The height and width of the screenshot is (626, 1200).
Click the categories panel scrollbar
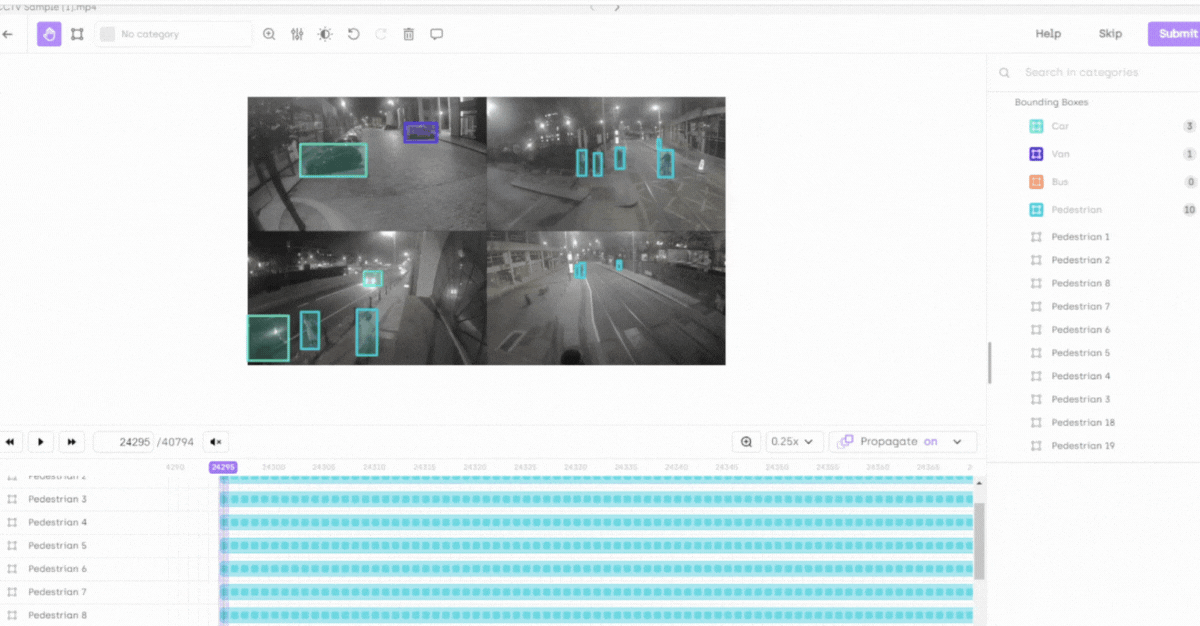point(990,363)
